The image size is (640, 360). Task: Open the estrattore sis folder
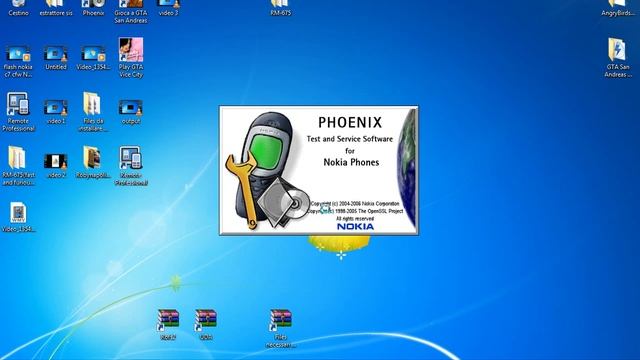point(56,8)
